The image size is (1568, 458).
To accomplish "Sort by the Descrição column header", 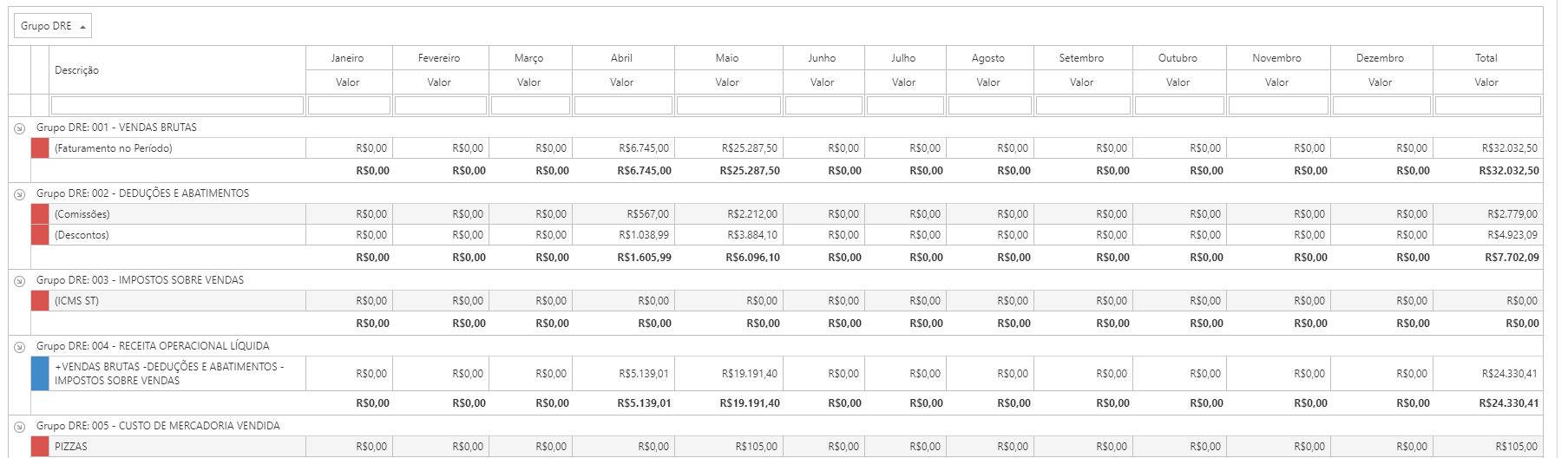I will pyautogui.click(x=77, y=70).
